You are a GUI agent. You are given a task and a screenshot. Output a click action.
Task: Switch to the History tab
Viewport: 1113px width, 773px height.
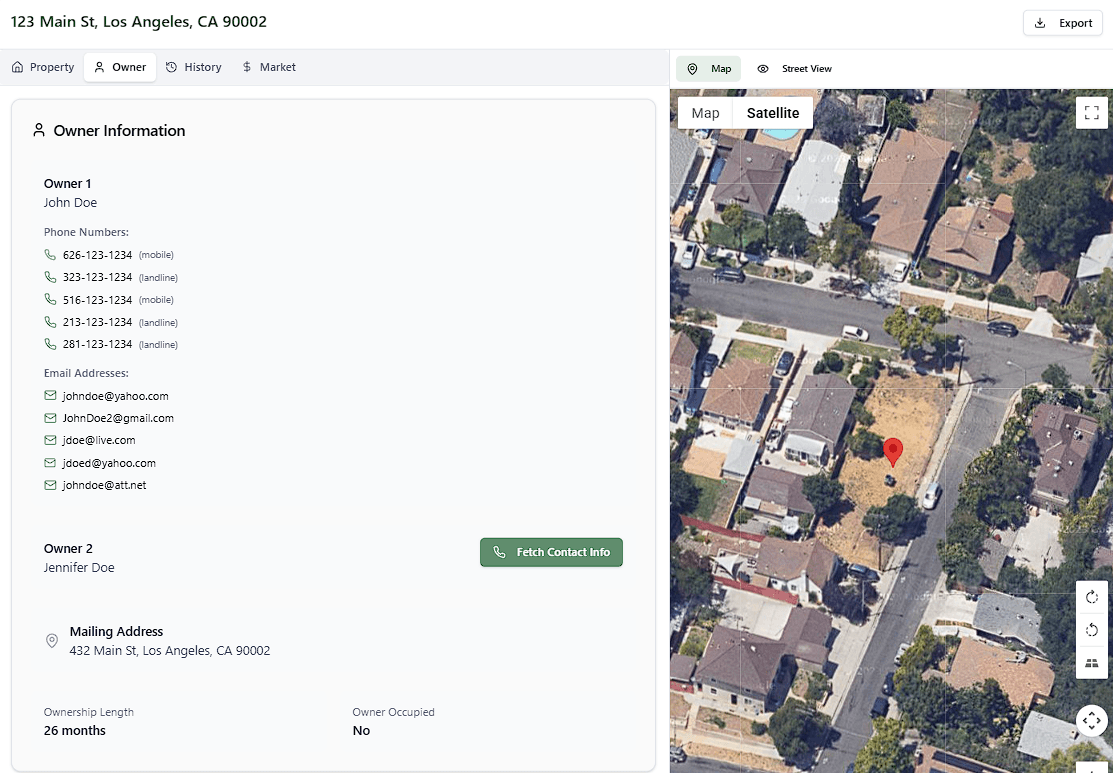[x=193, y=67]
